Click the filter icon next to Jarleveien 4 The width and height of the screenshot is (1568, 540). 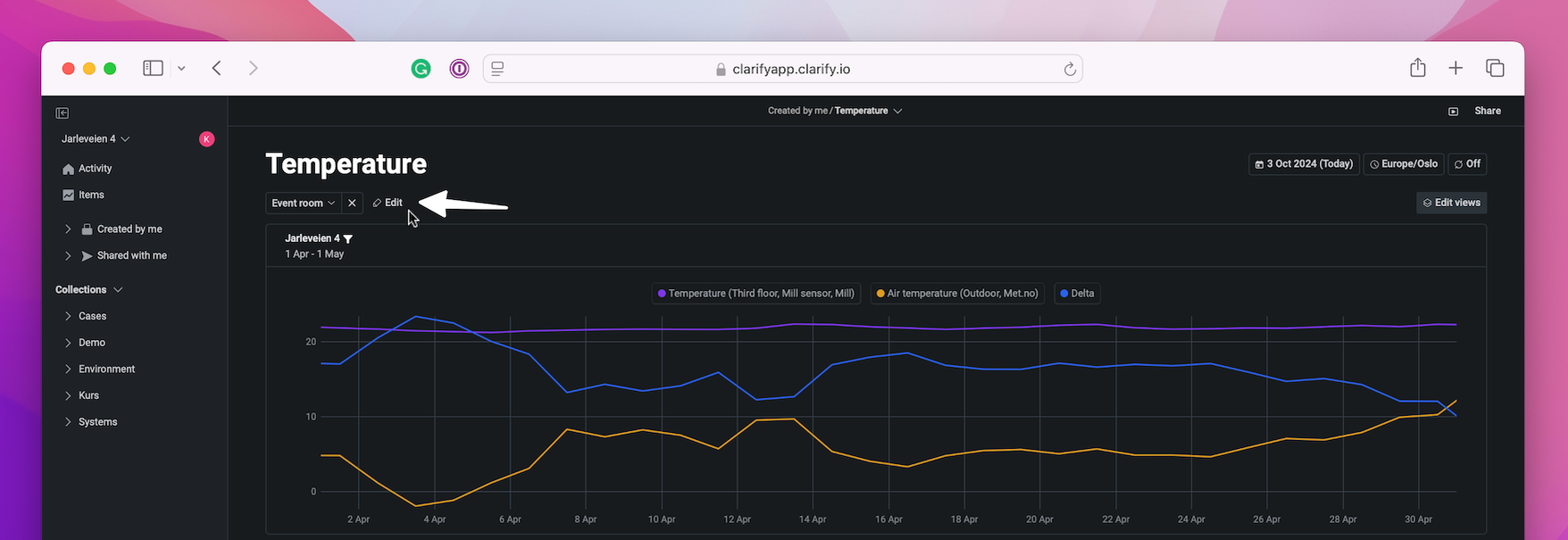tap(348, 239)
